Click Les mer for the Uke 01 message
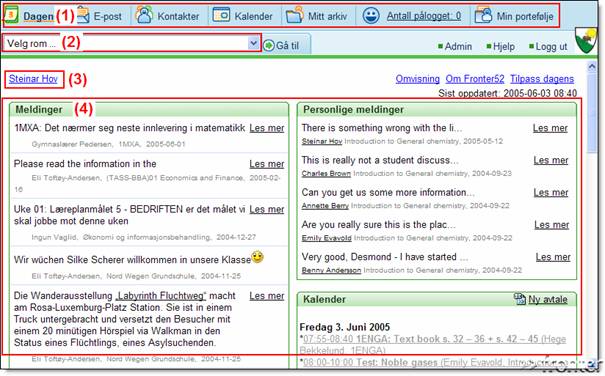This screenshot has width=605, height=376. [267, 209]
